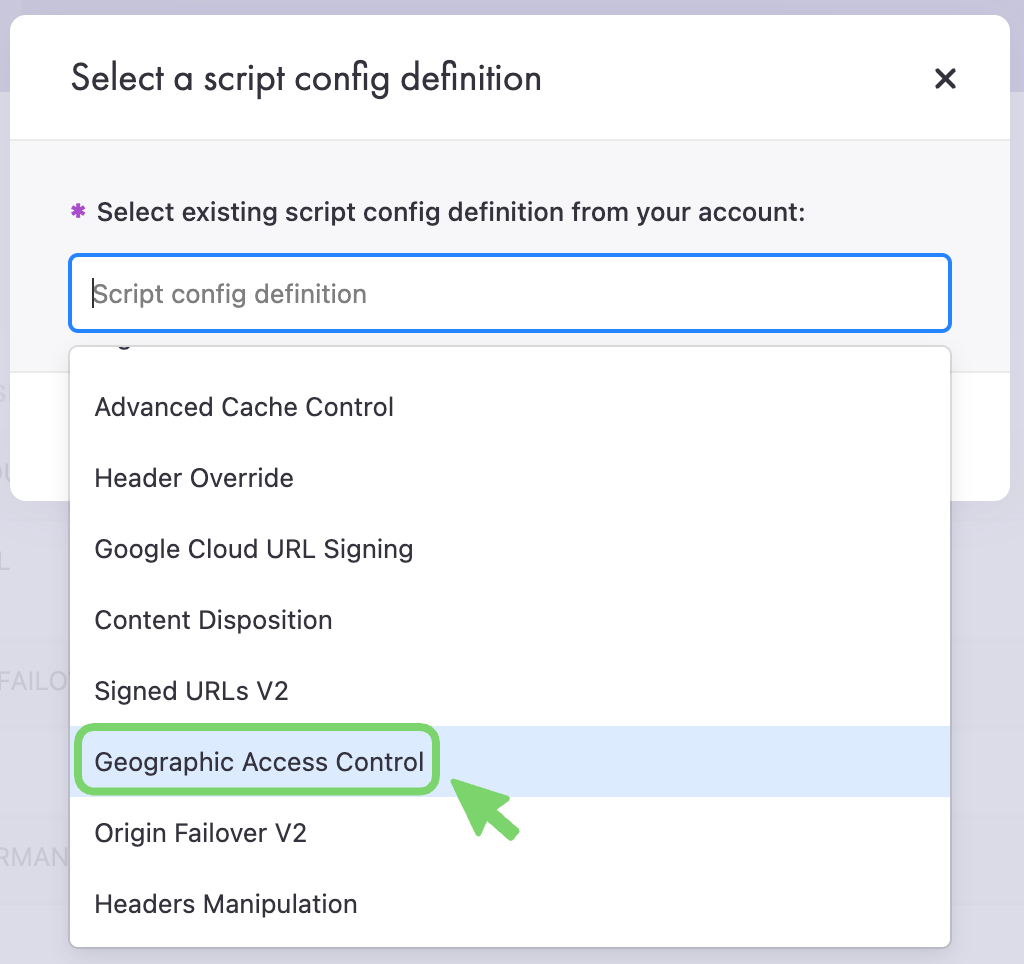Select Geographic Access Control option
Screen dimensions: 1024x964
[259, 762]
